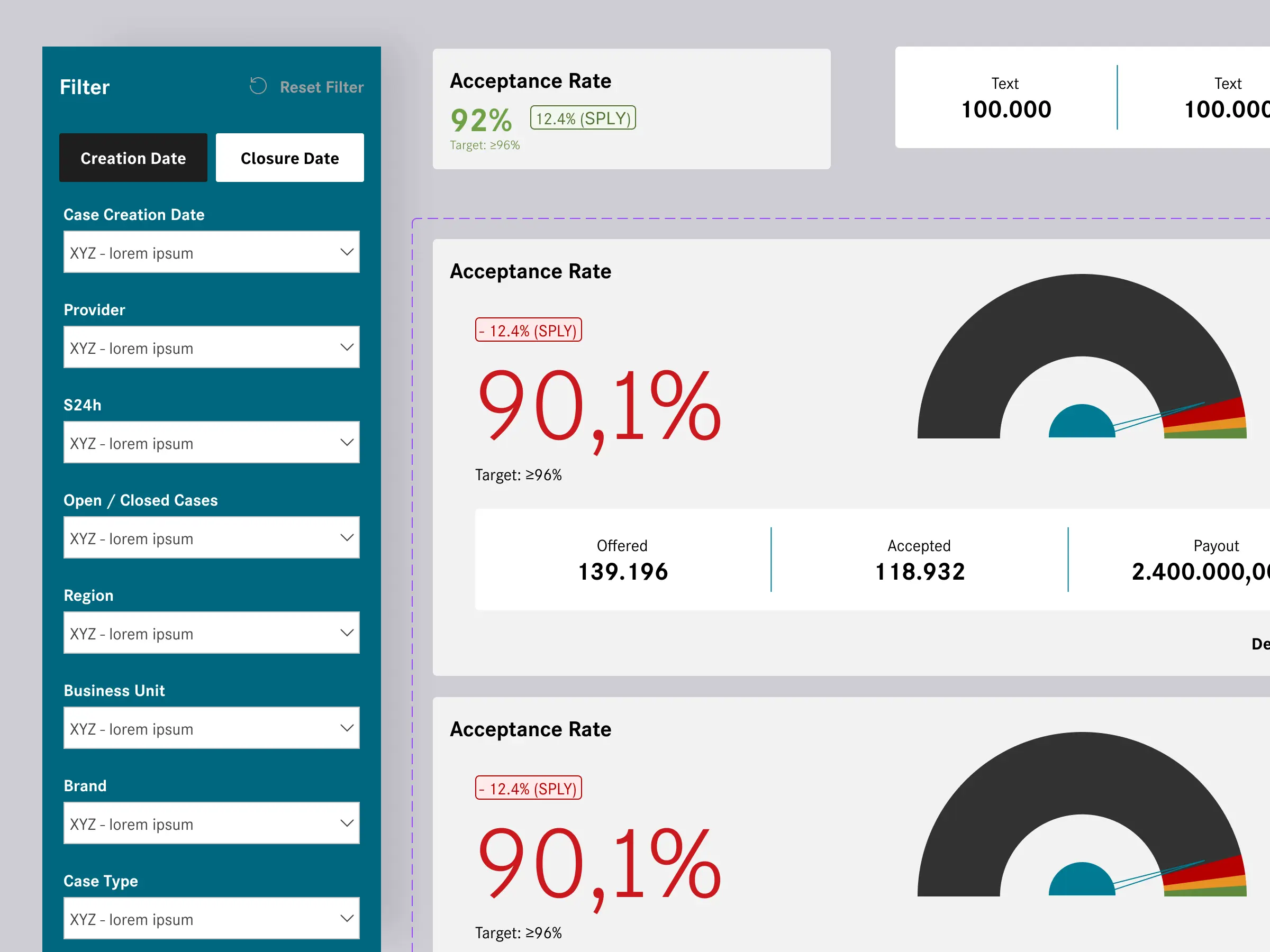Expand the Provider dropdown chevron
The width and height of the screenshot is (1270, 952).
(347, 347)
